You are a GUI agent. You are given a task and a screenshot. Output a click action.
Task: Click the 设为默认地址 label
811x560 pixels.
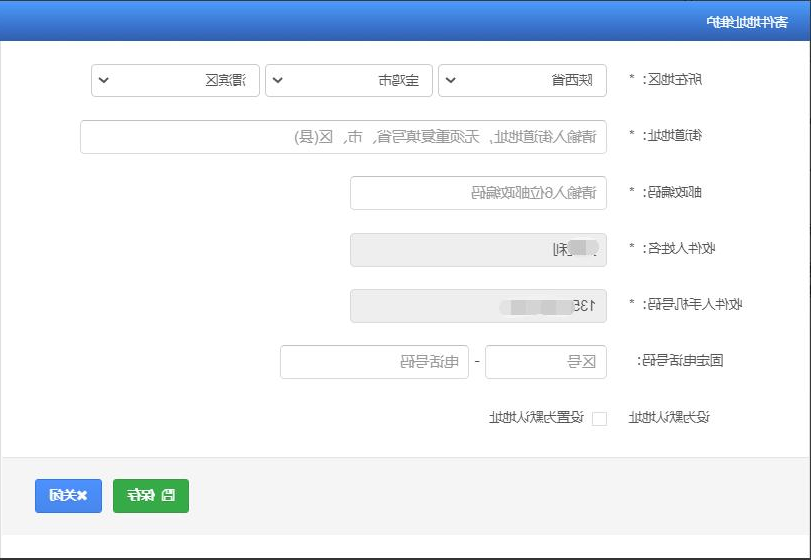click(668, 417)
